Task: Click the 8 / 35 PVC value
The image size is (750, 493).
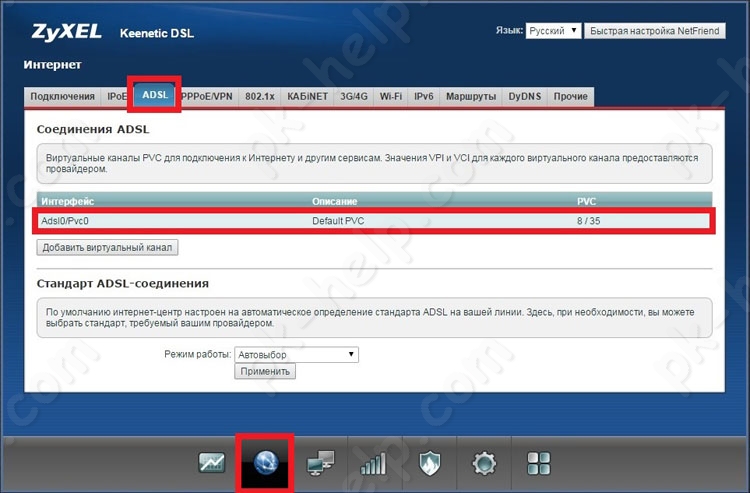Action: (x=588, y=221)
